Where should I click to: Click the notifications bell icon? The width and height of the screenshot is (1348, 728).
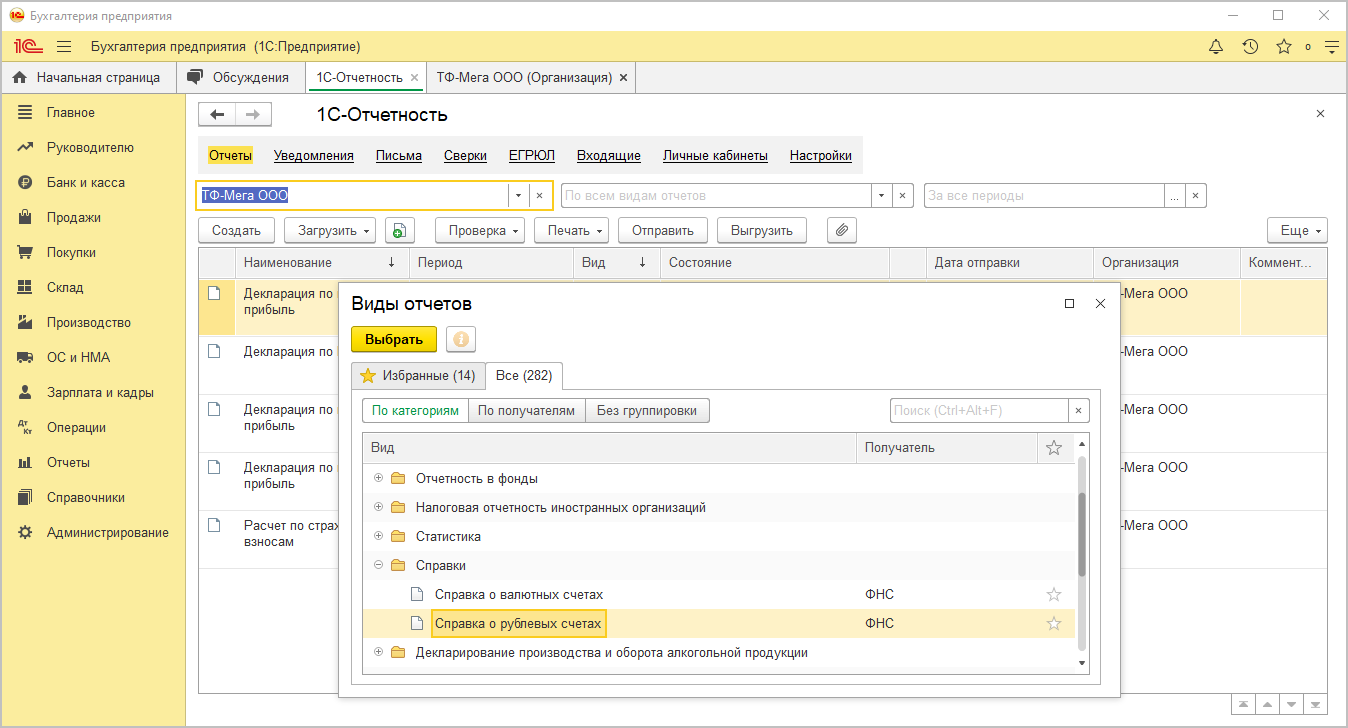[1216, 47]
